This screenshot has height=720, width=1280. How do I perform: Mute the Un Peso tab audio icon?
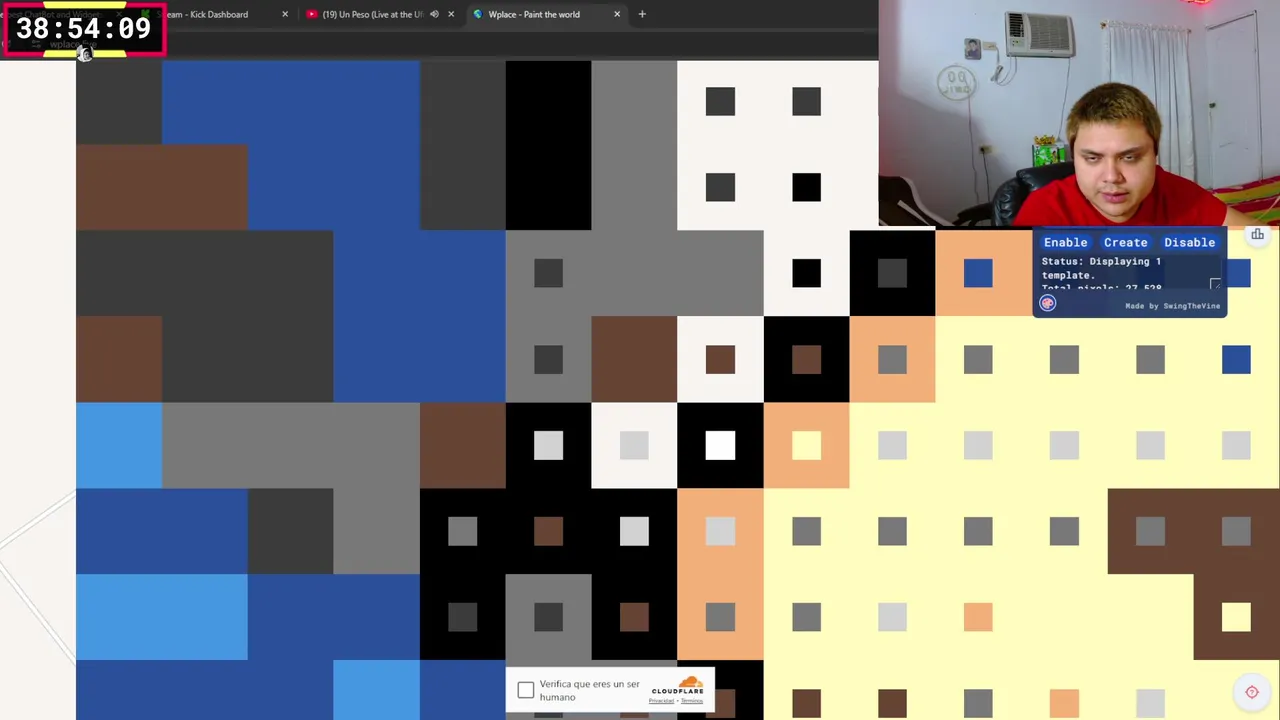(x=434, y=14)
